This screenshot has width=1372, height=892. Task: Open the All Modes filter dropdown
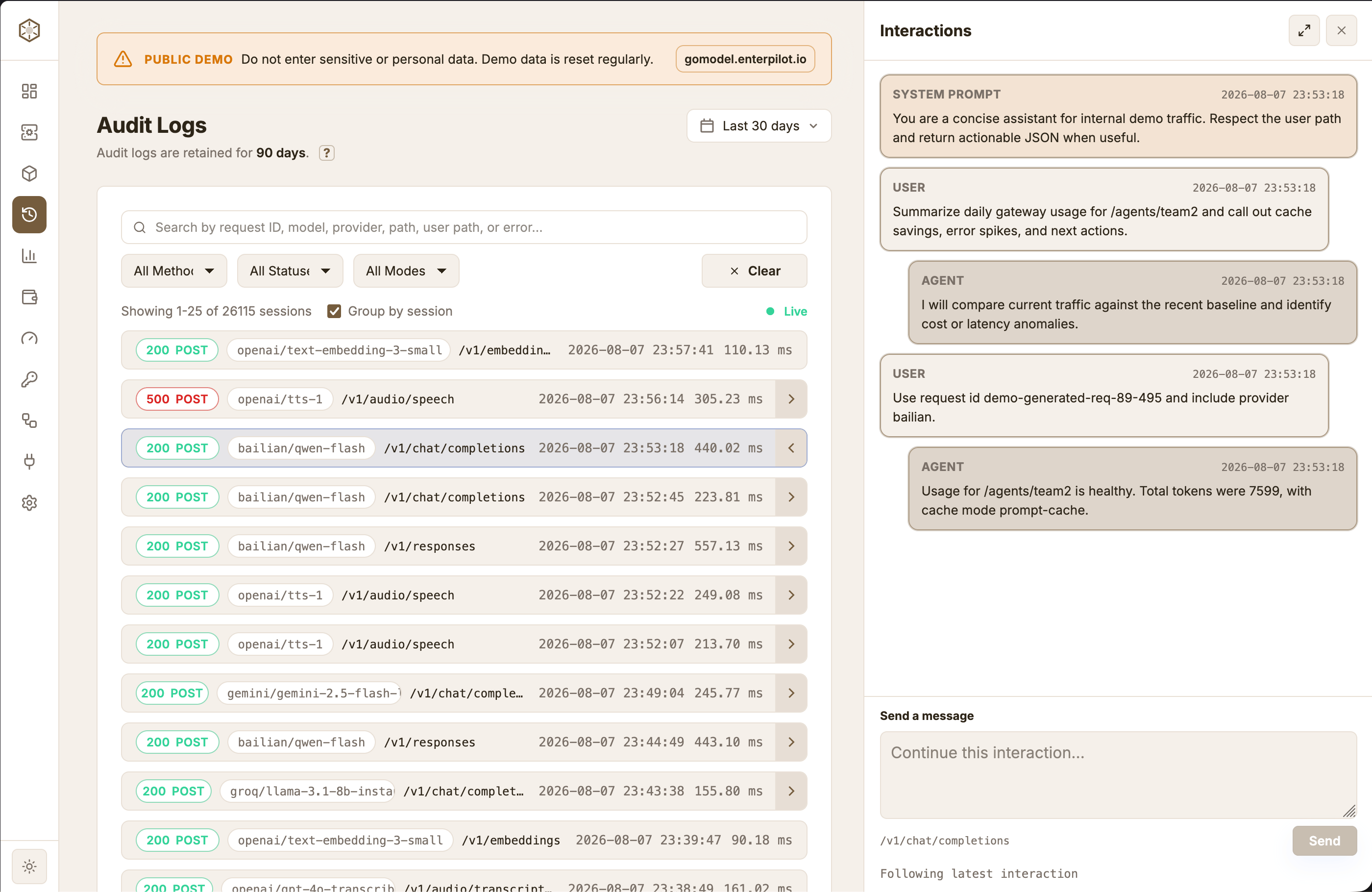click(x=406, y=271)
